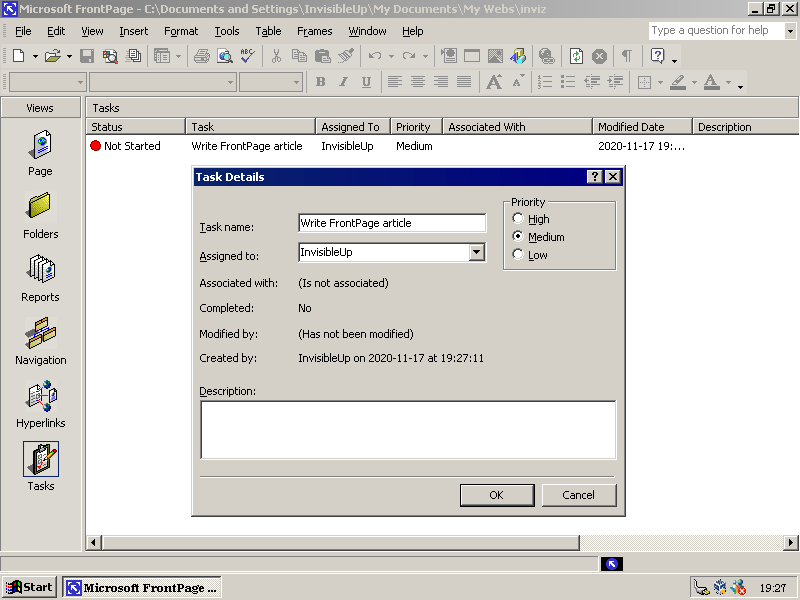Open the Frames menu
The image size is (800, 600).
[x=315, y=31]
